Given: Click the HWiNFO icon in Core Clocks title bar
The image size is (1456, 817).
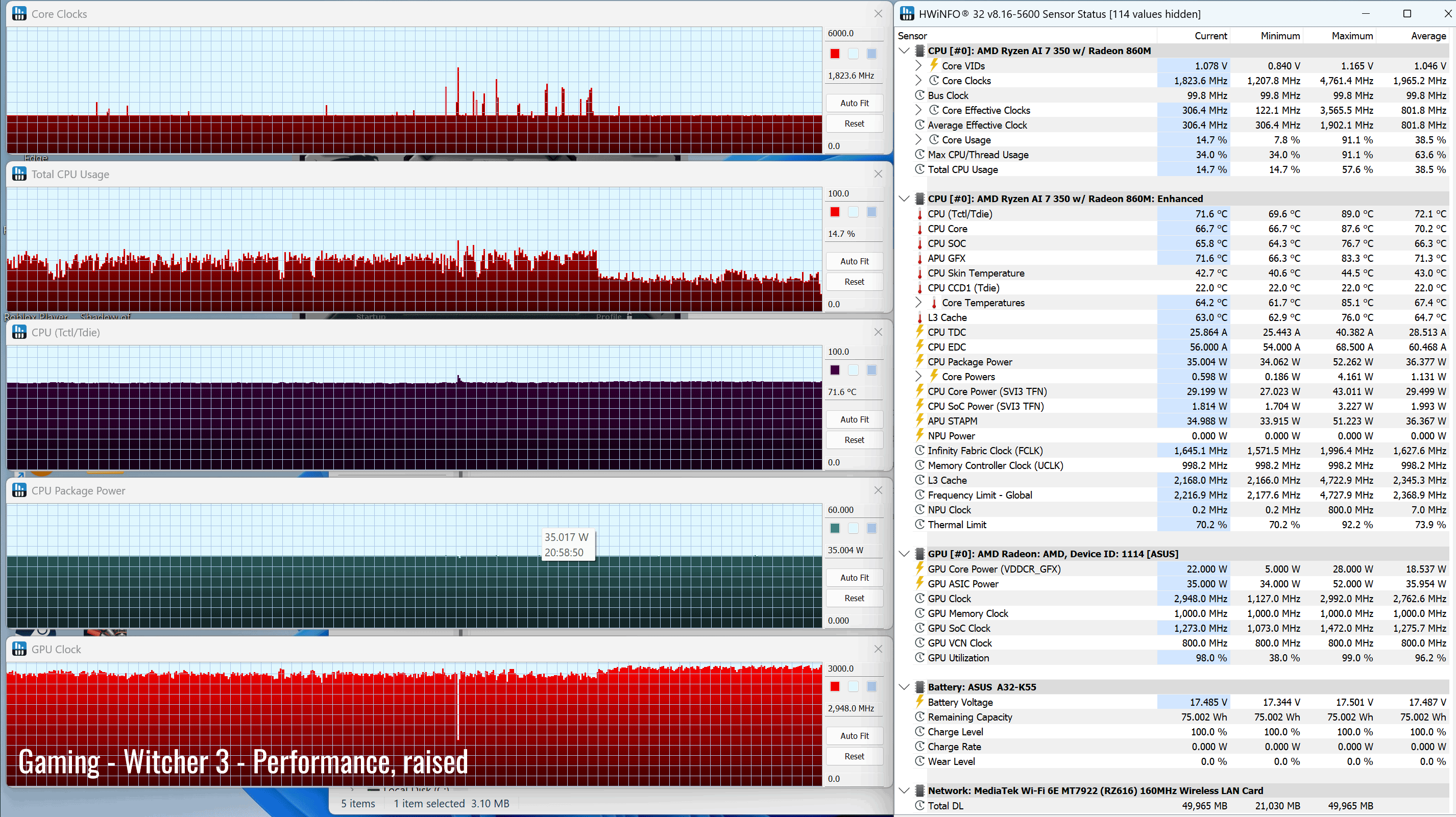Looking at the screenshot, I should click(x=19, y=14).
